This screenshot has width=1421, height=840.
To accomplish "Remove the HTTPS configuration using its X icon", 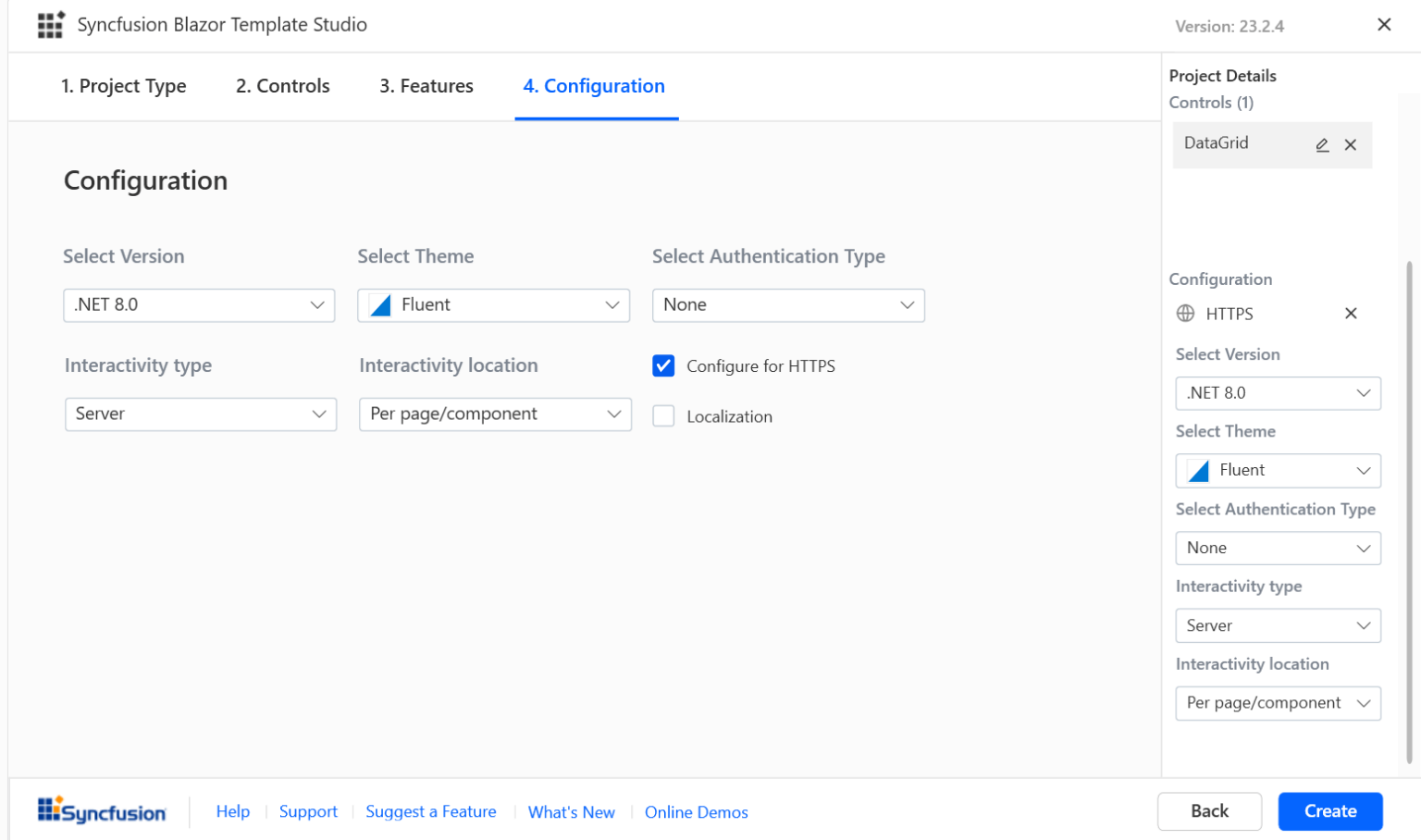I will tap(1351, 313).
